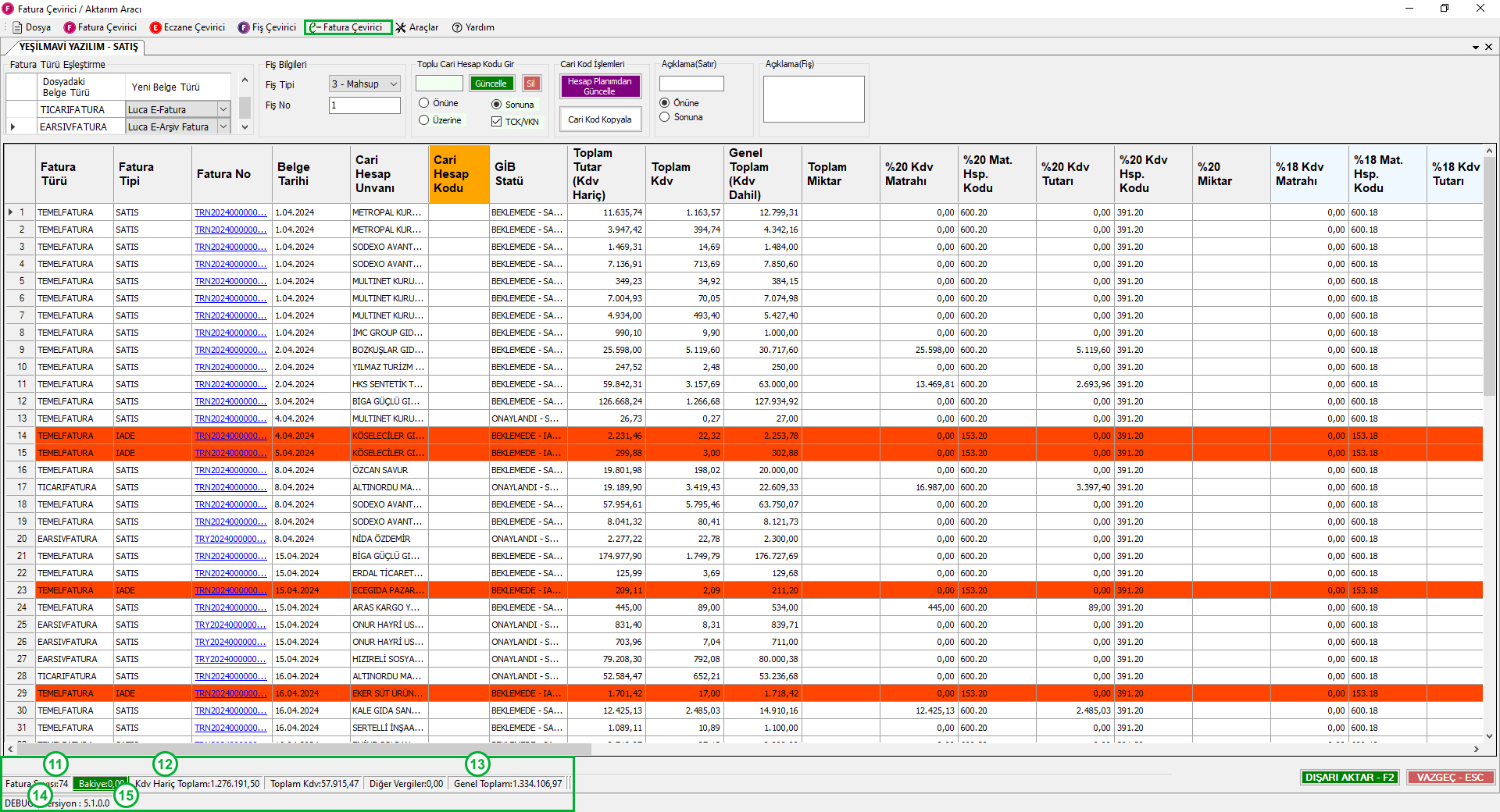This screenshot has height=812, width=1500.
Task: Open the pink Fatura Çevirici menu
Action: (x=100, y=27)
